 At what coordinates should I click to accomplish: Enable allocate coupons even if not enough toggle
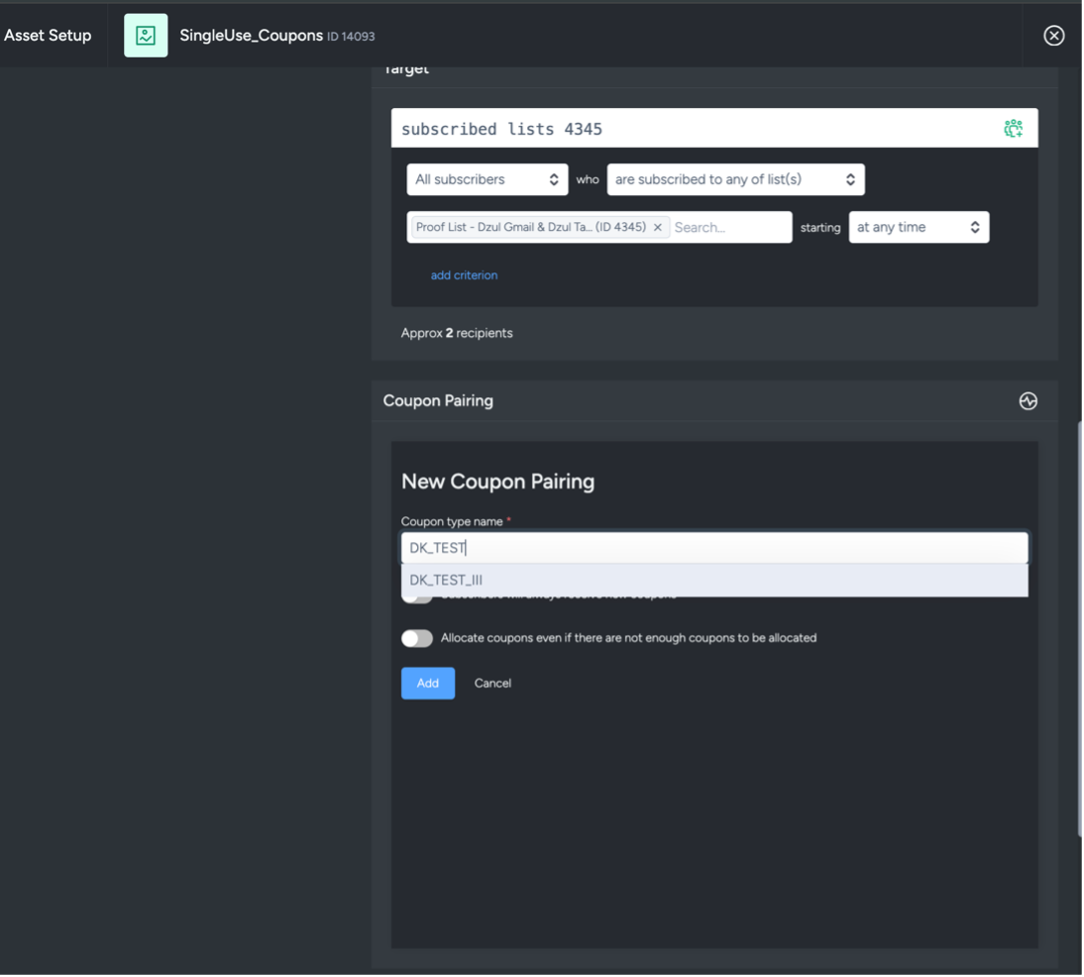click(417, 638)
